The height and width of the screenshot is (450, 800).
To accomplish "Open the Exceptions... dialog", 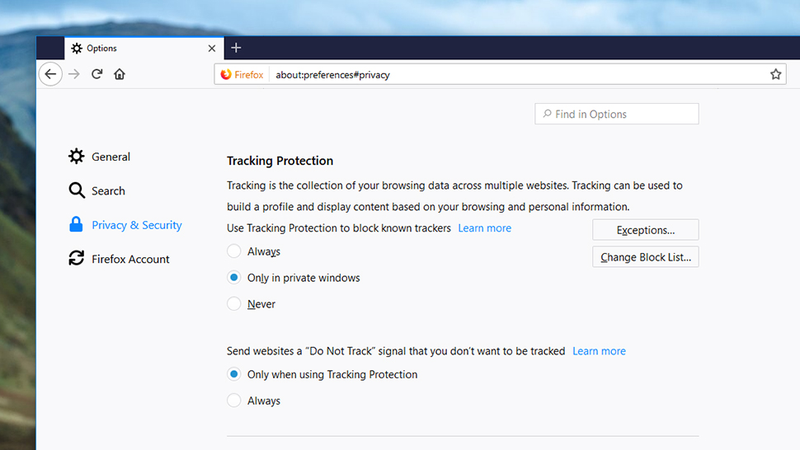I will (645, 230).
